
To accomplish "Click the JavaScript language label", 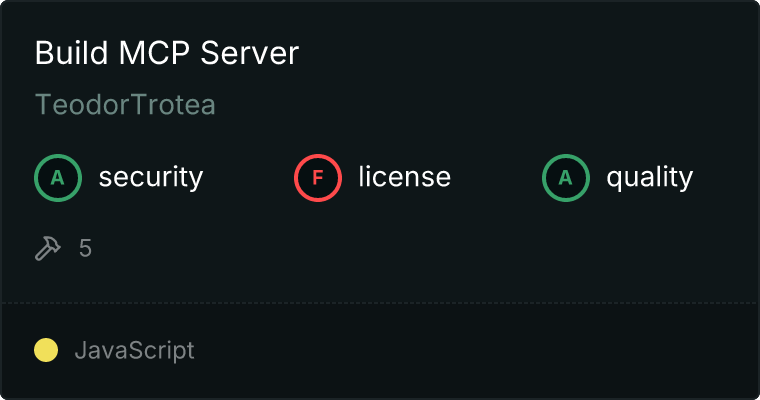I will (134, 350).
